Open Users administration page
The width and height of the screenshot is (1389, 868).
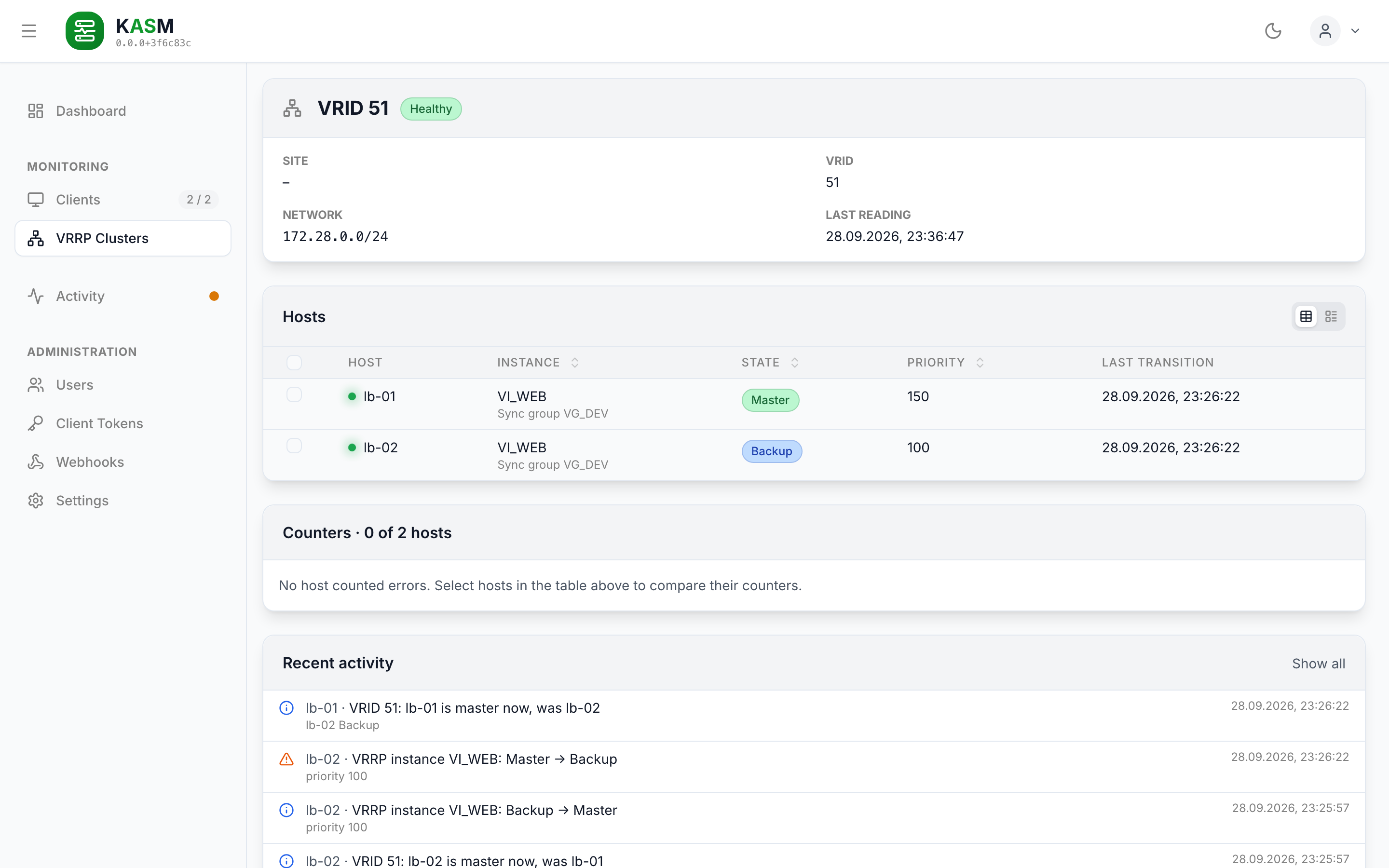pyautogui.click(x=123, y=385)
